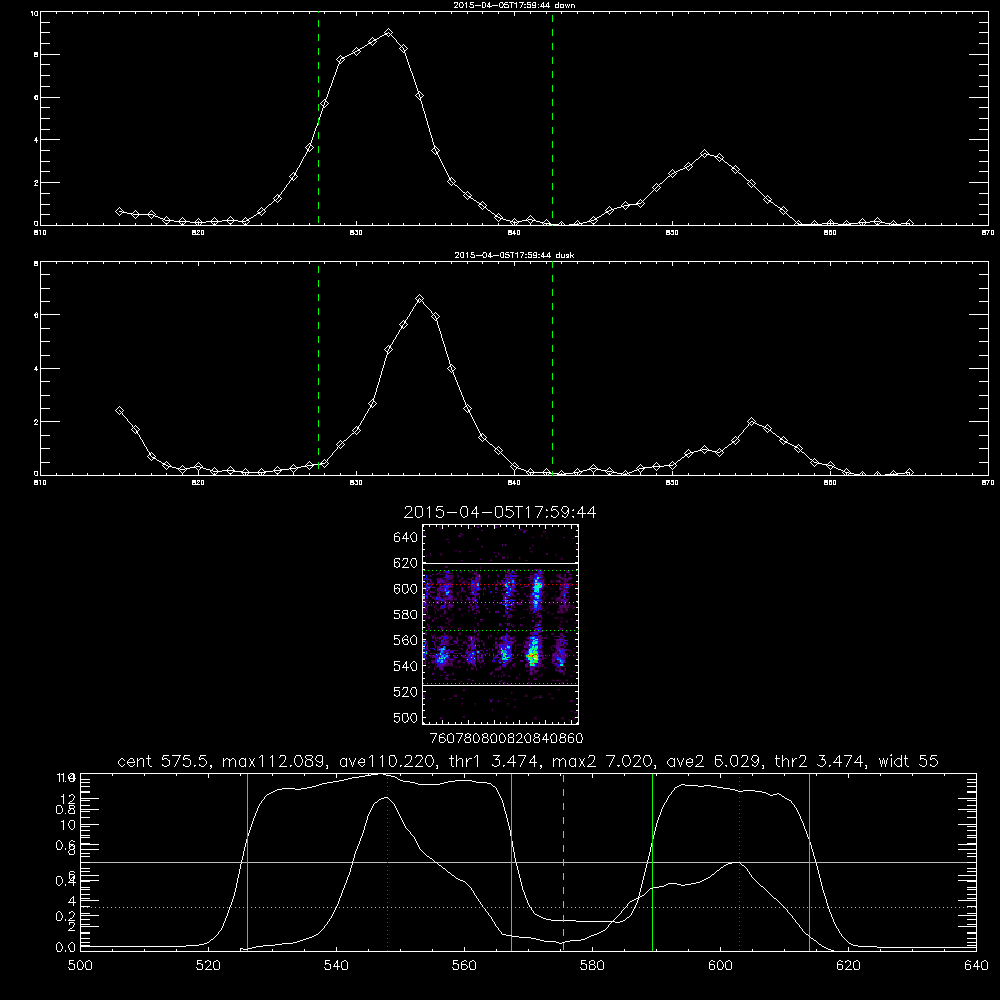Screen dimensions: 1000x1000
Task: Click the first diamond marker of the dusk curve
Action: pyautogui.click(x=119, y=411)
